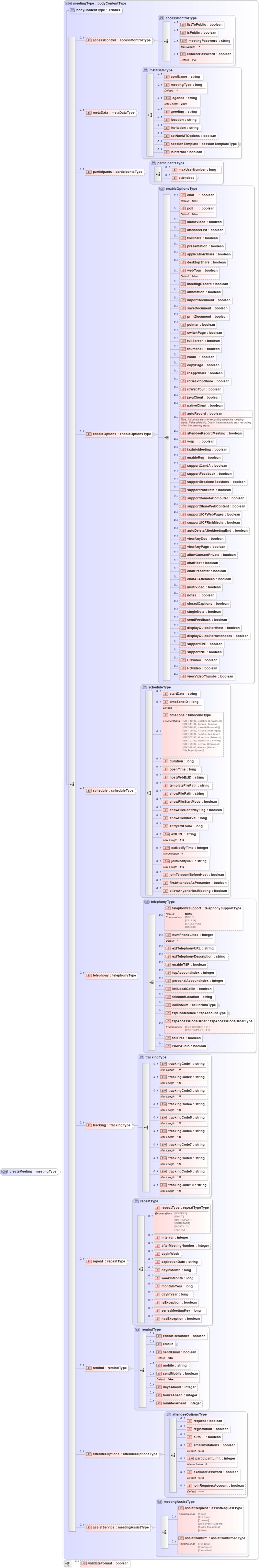Click the listToPublic : boolean element

coord(202,25)
